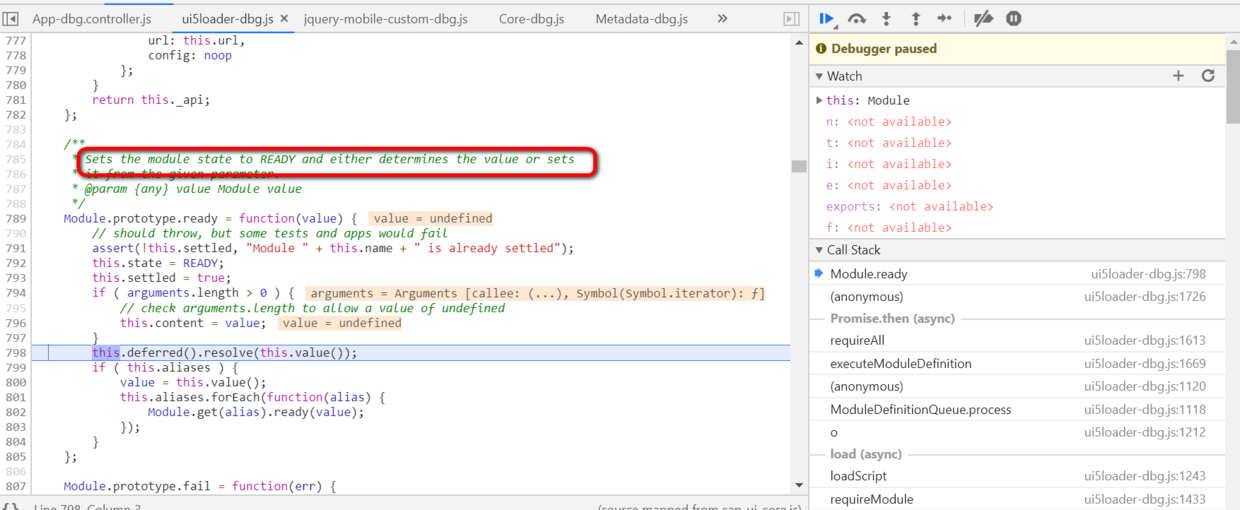Click code editor scrollbar up arrow
The image size is (1240, 510).
coord(798,42)
